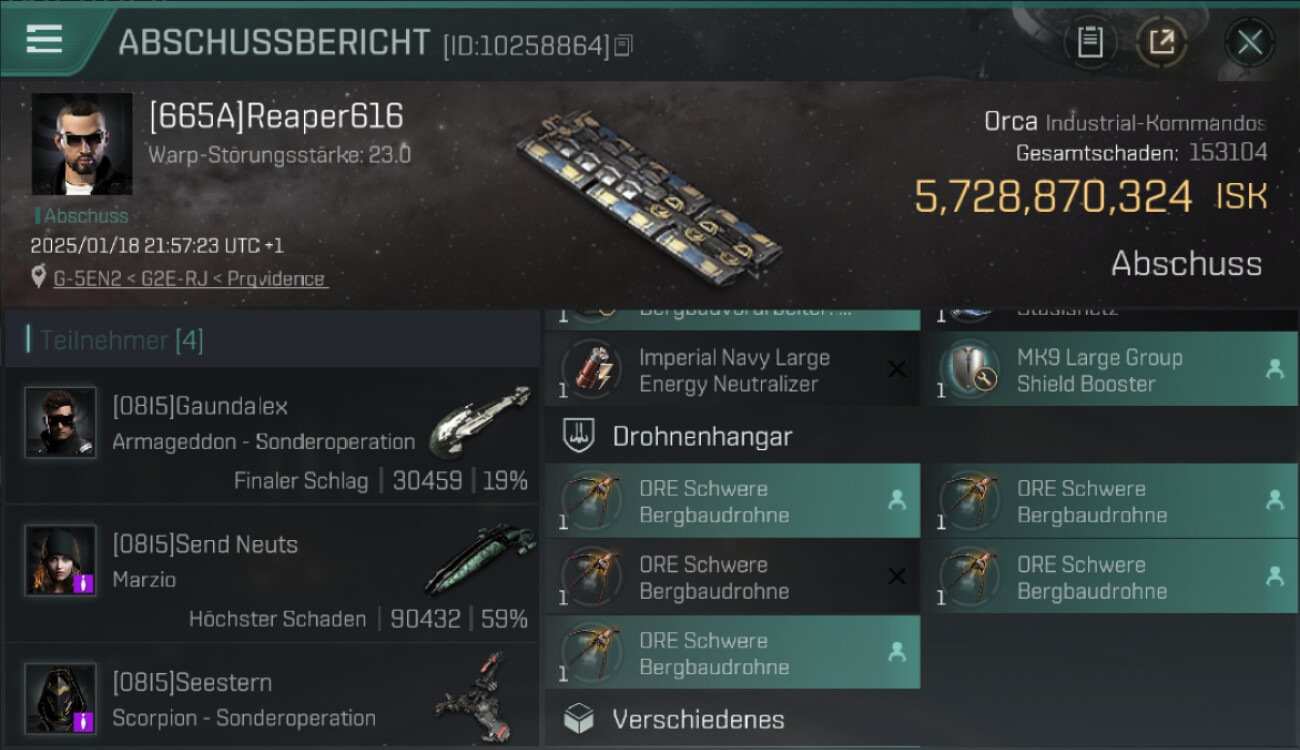Close the Abschussbericht window

[1249, 42]
